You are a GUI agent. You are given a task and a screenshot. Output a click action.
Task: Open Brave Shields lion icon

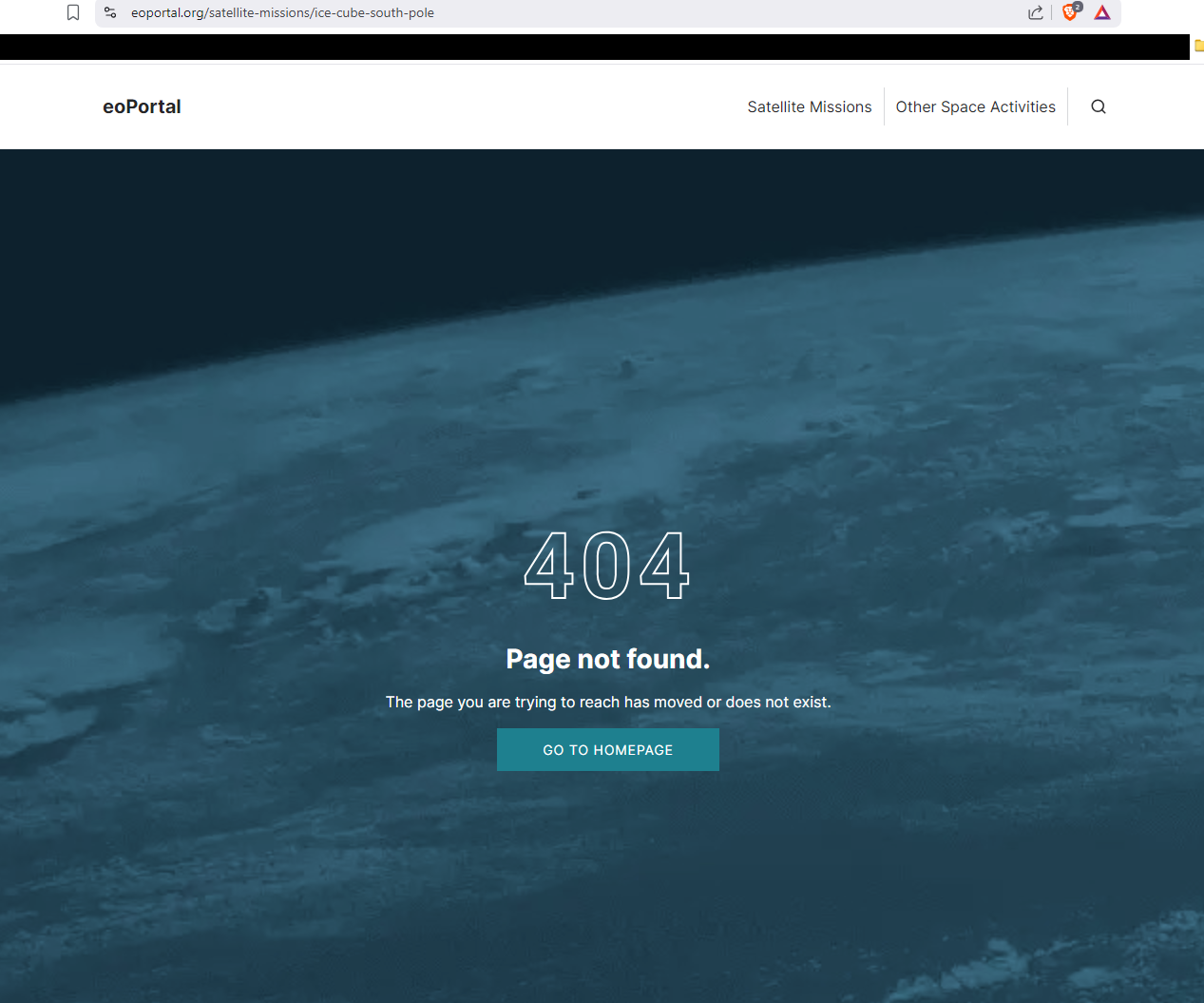point(1071,11)
